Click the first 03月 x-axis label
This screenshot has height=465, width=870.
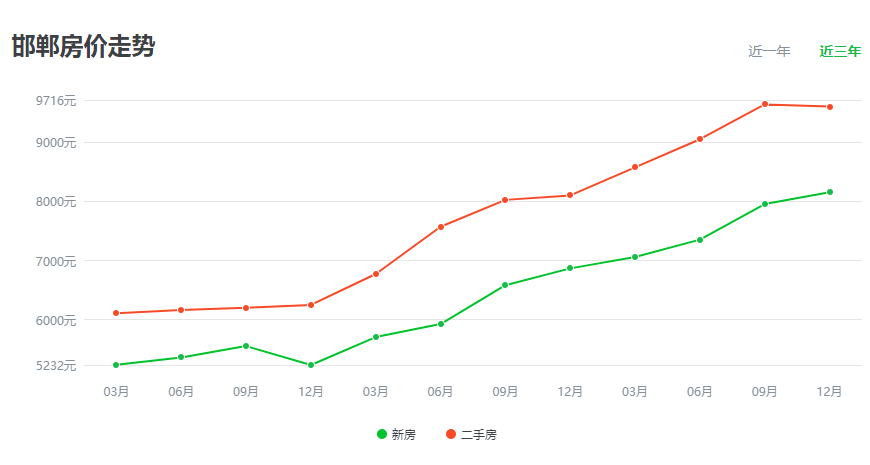(x=116, y=391)
